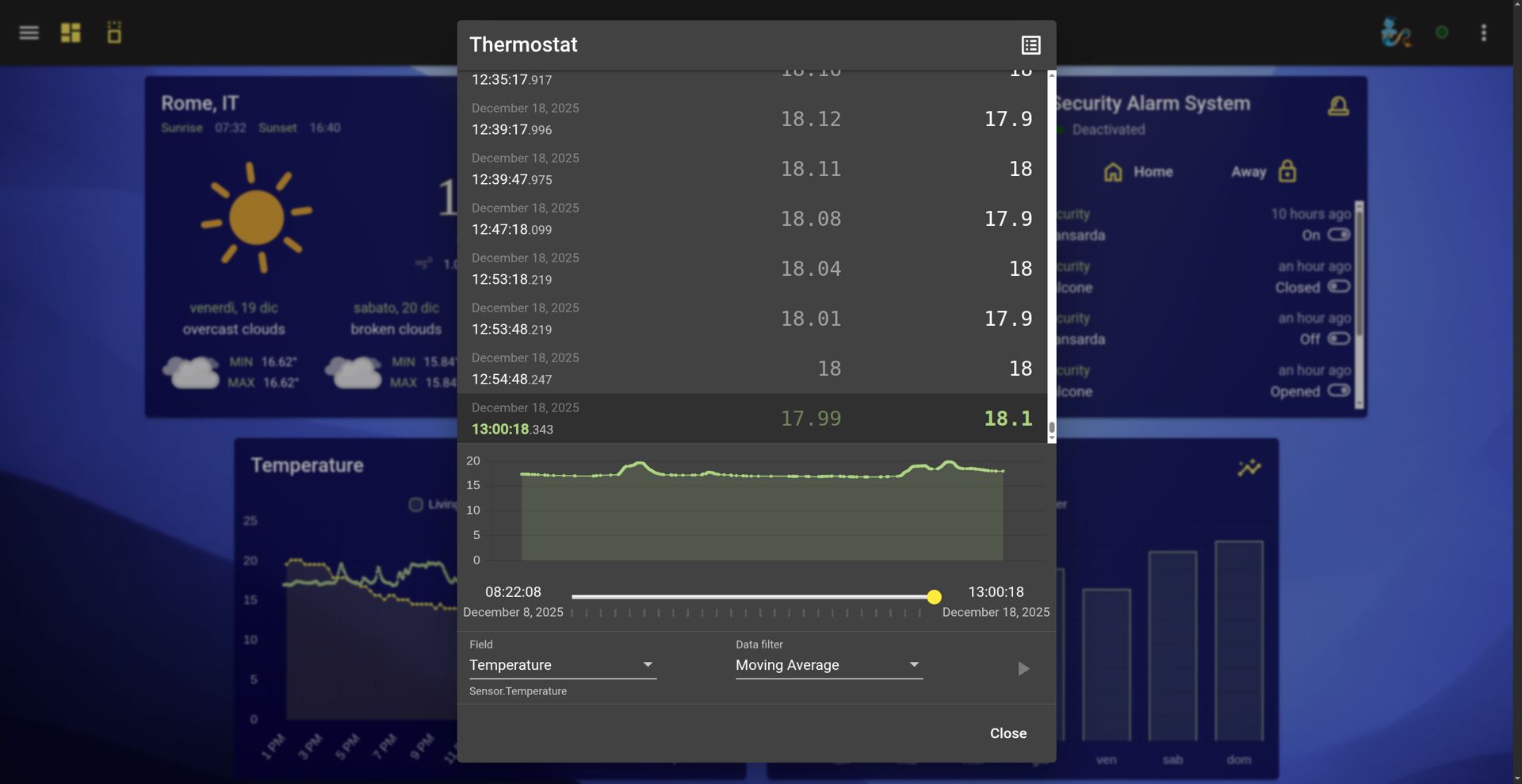The height and width of the screenshot is (784, 1522).
Task: Toggle the 'Closed' sensor switch
Action: tap(1339, 287)
